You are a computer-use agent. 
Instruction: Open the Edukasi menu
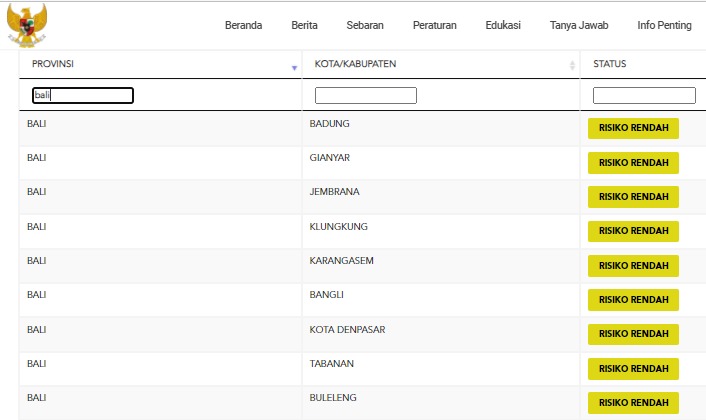502,26
